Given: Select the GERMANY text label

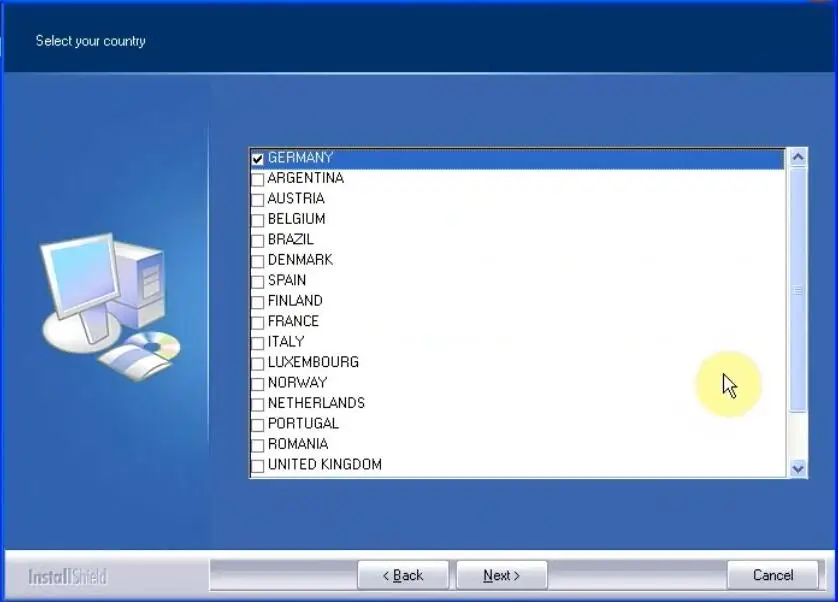Looking at the screenshot, I should point(300,158).
